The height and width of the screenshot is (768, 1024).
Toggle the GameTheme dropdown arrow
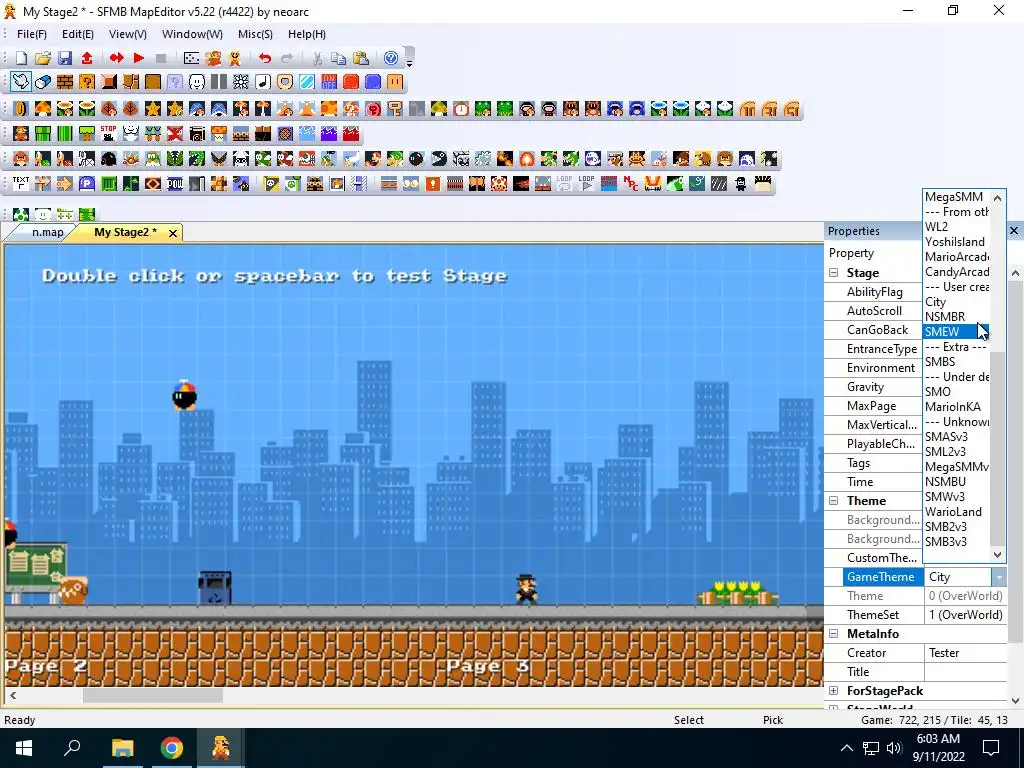999,577
